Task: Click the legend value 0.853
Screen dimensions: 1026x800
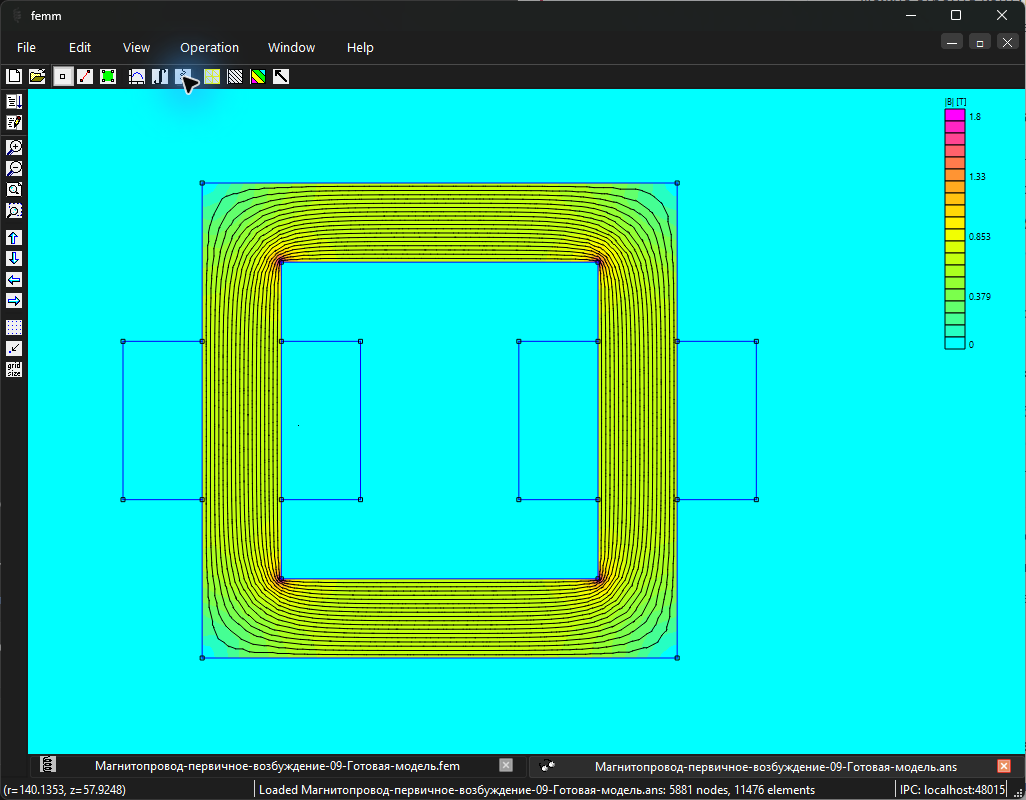Action: pos(980,237)
